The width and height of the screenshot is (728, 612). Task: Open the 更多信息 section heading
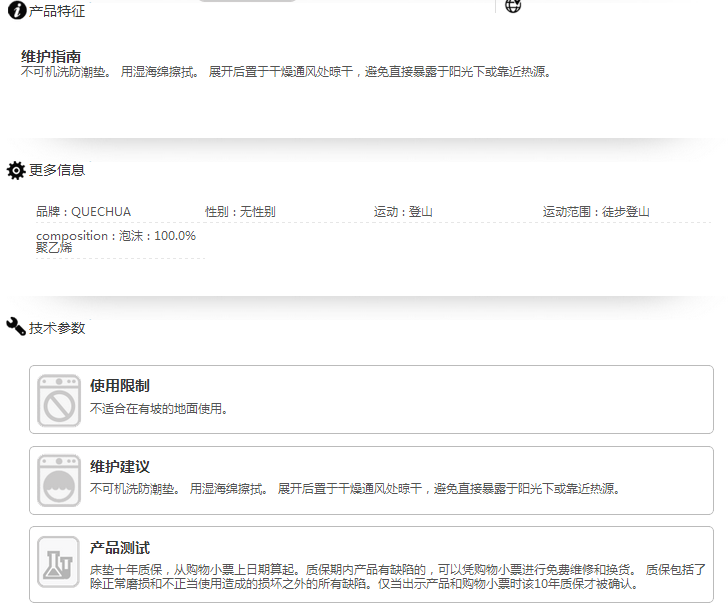(57, 170)
